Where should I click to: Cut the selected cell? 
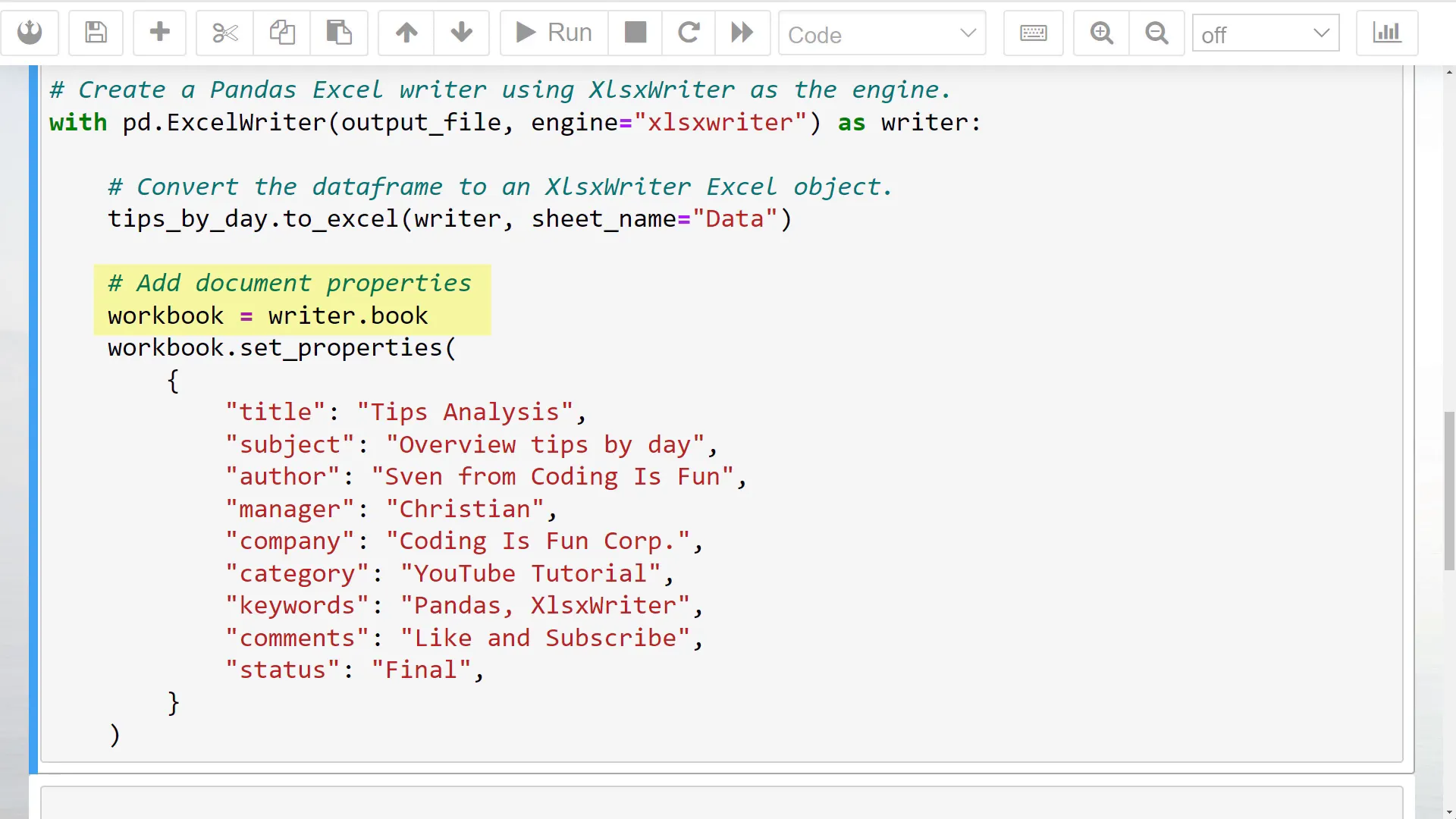pyautogui.click(x=224, y=33)
